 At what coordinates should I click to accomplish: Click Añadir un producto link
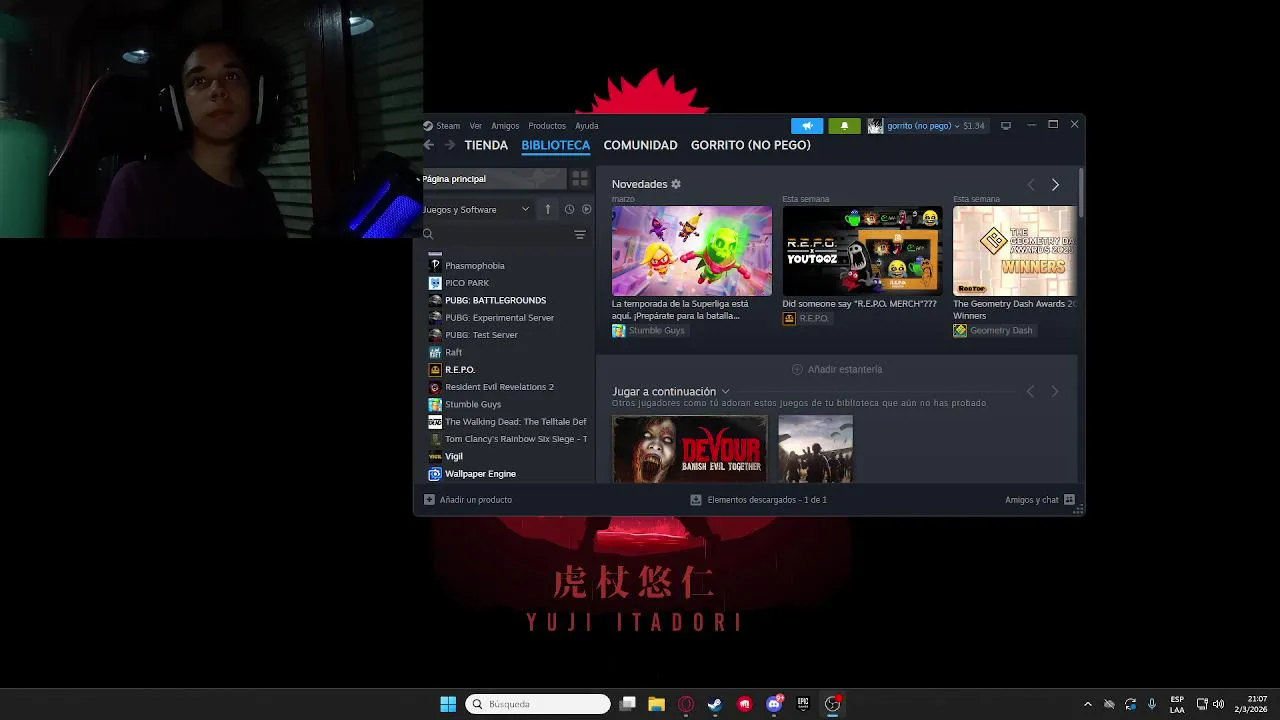coord(476,499)
